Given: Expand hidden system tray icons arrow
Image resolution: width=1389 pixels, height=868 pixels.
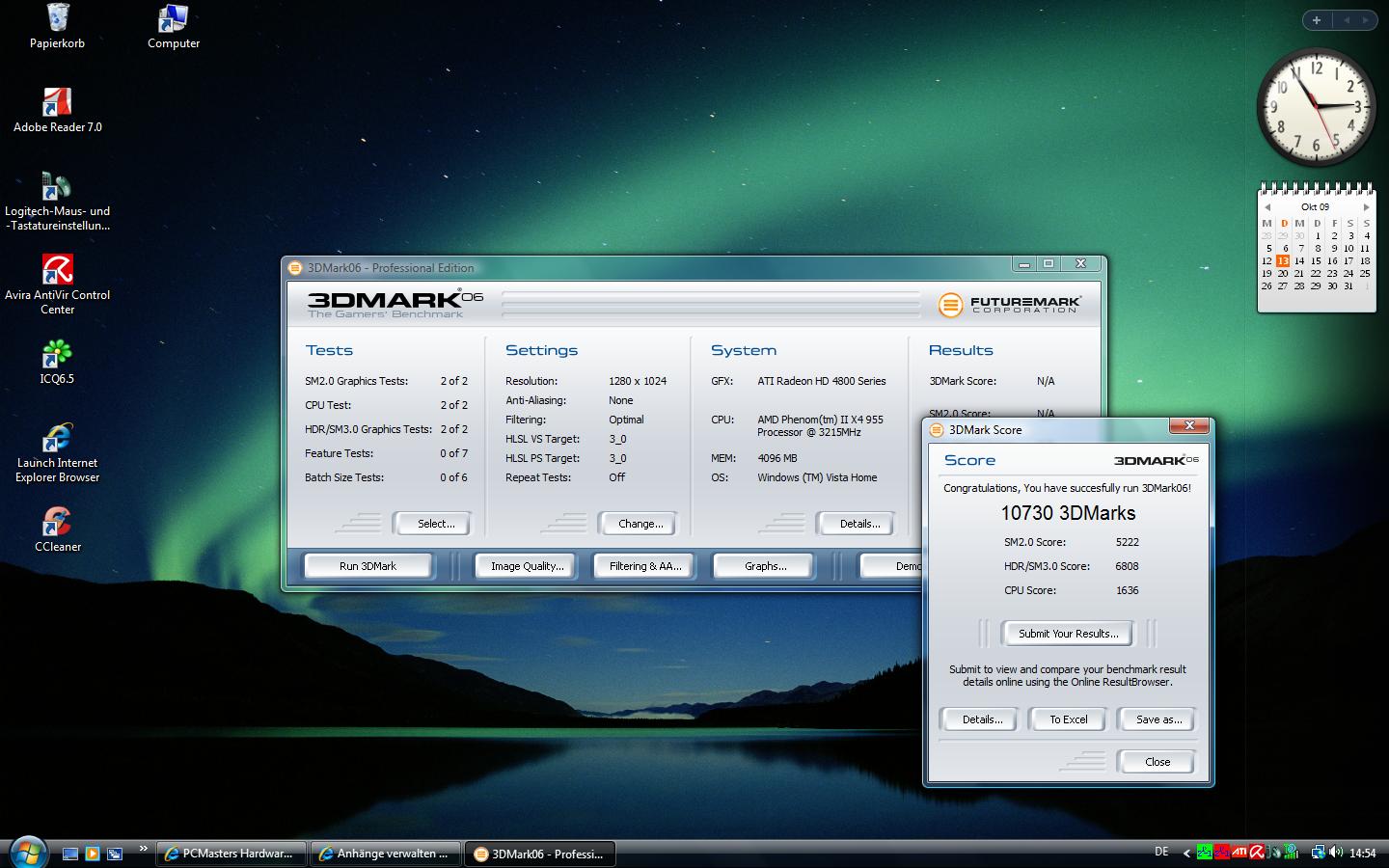Looking at the screenshot, I should (x=1185, y=853).
